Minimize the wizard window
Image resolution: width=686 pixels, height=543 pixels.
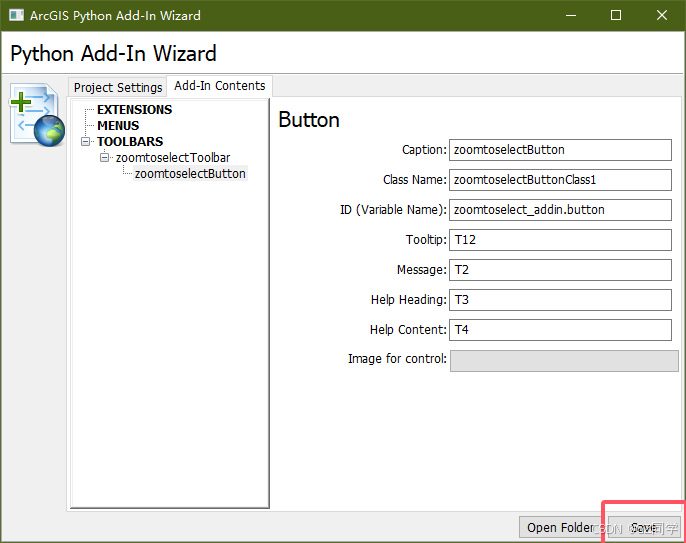570,15
